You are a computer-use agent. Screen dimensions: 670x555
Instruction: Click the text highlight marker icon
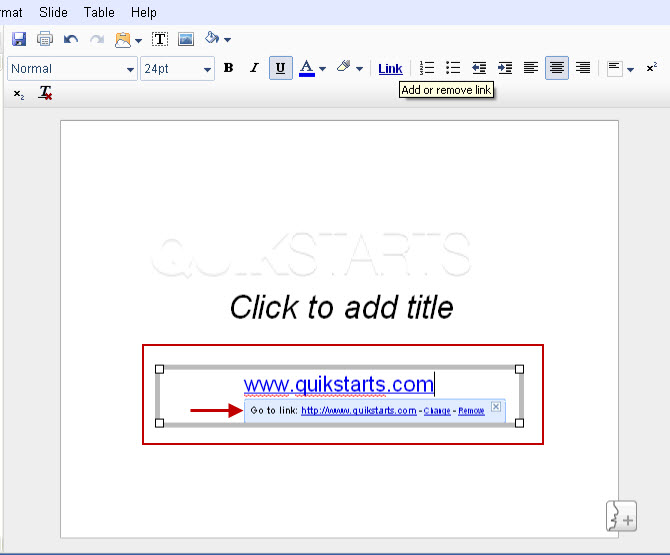coord(344,67)
